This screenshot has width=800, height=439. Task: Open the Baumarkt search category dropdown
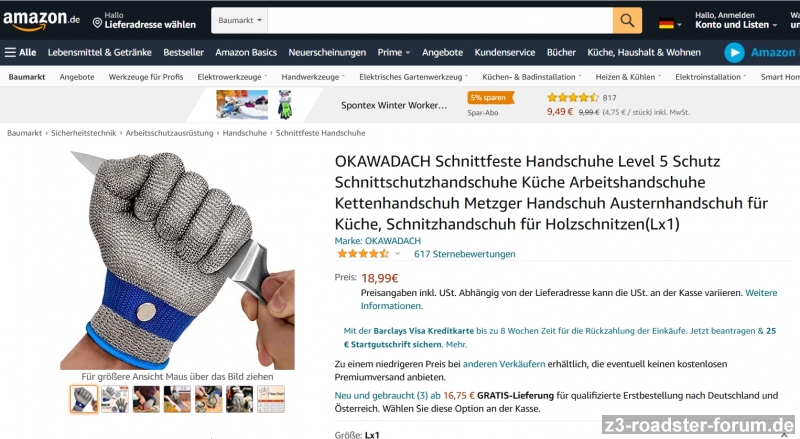(x=239, y=20)
